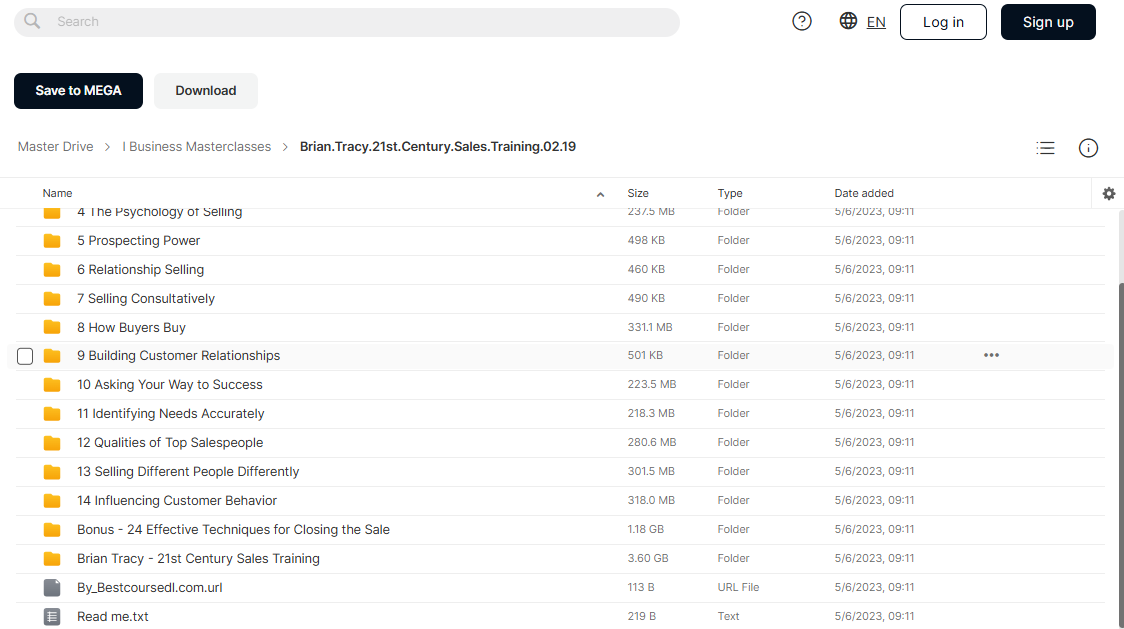Image resolution: width=1124 pixels, height=629 pixels.
Task: Sort by Date added column header
Action: (x=864, y=193)
